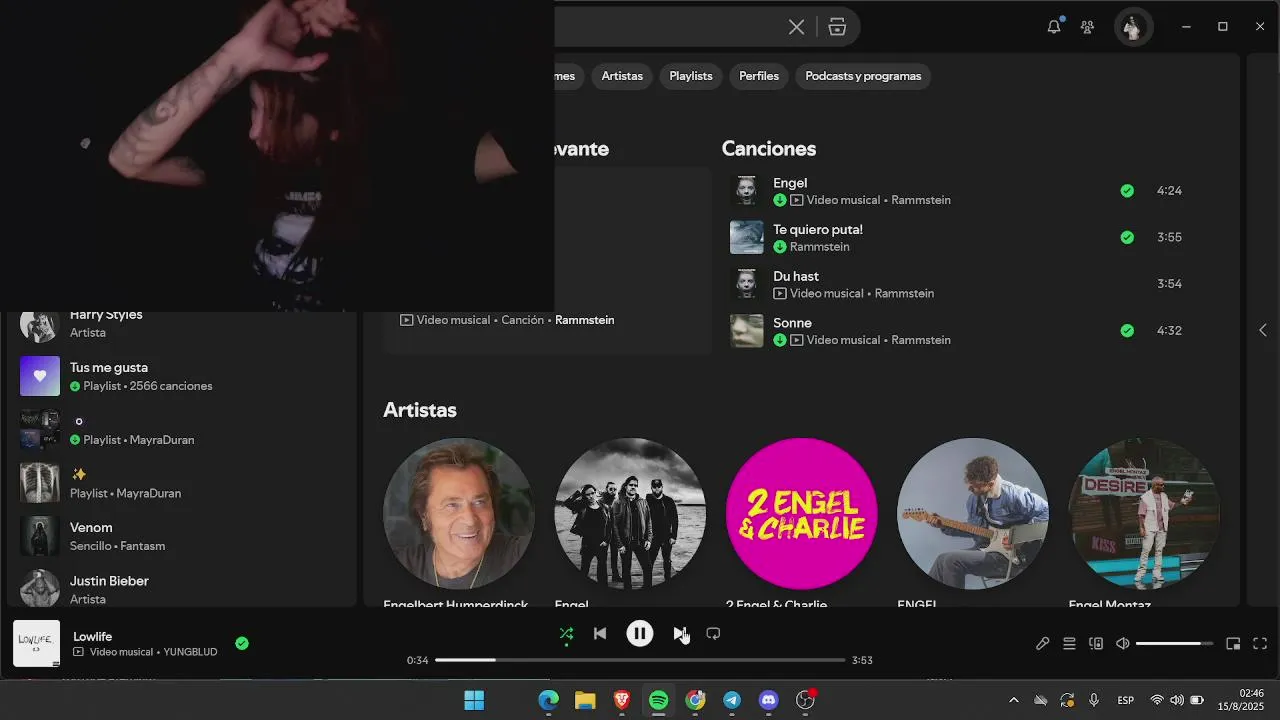This screenshot has width=1280, height=720.
Task: Pause the current song
Action: [x=640, y=634]
